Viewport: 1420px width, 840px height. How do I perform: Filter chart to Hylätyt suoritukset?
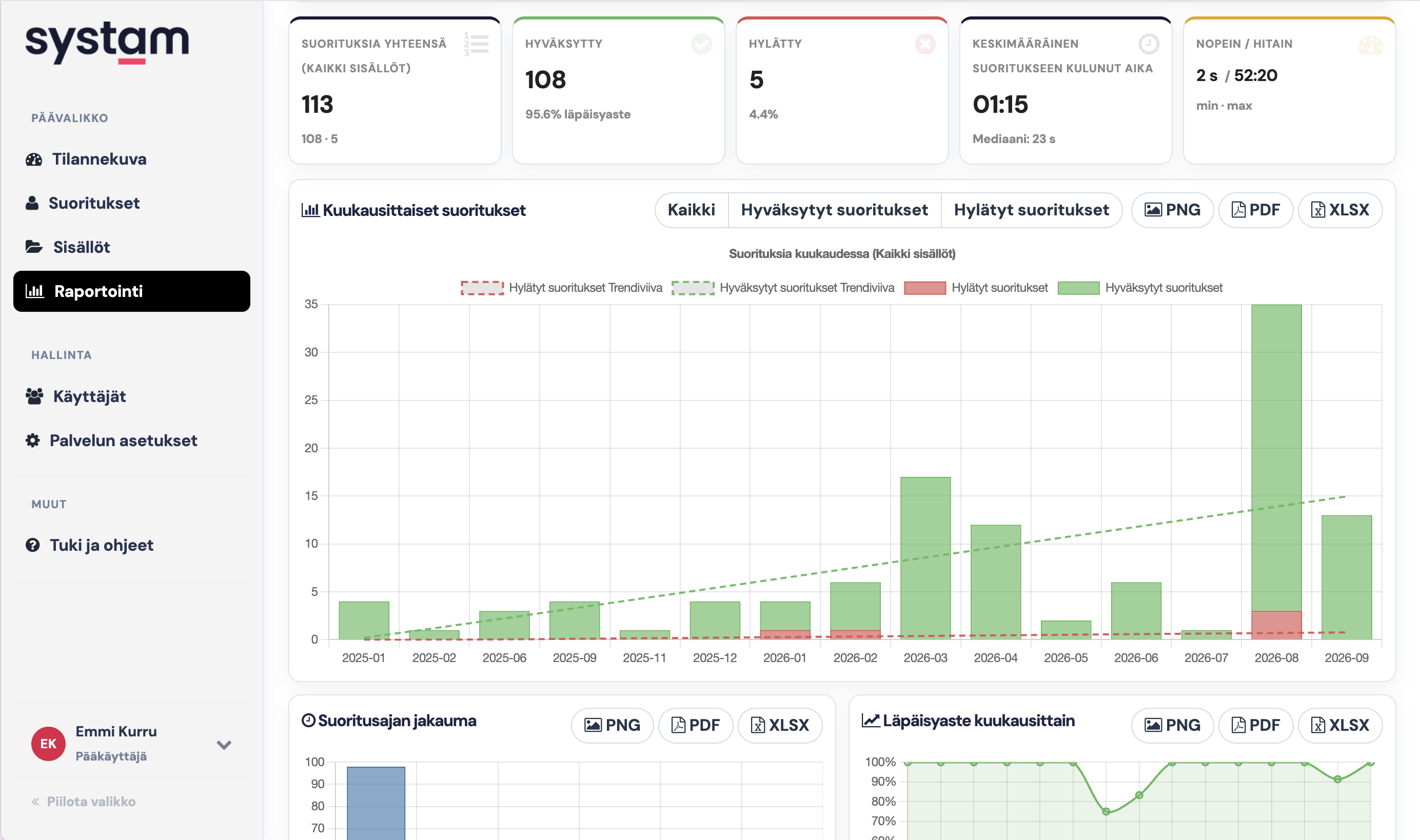[1032, 210]
